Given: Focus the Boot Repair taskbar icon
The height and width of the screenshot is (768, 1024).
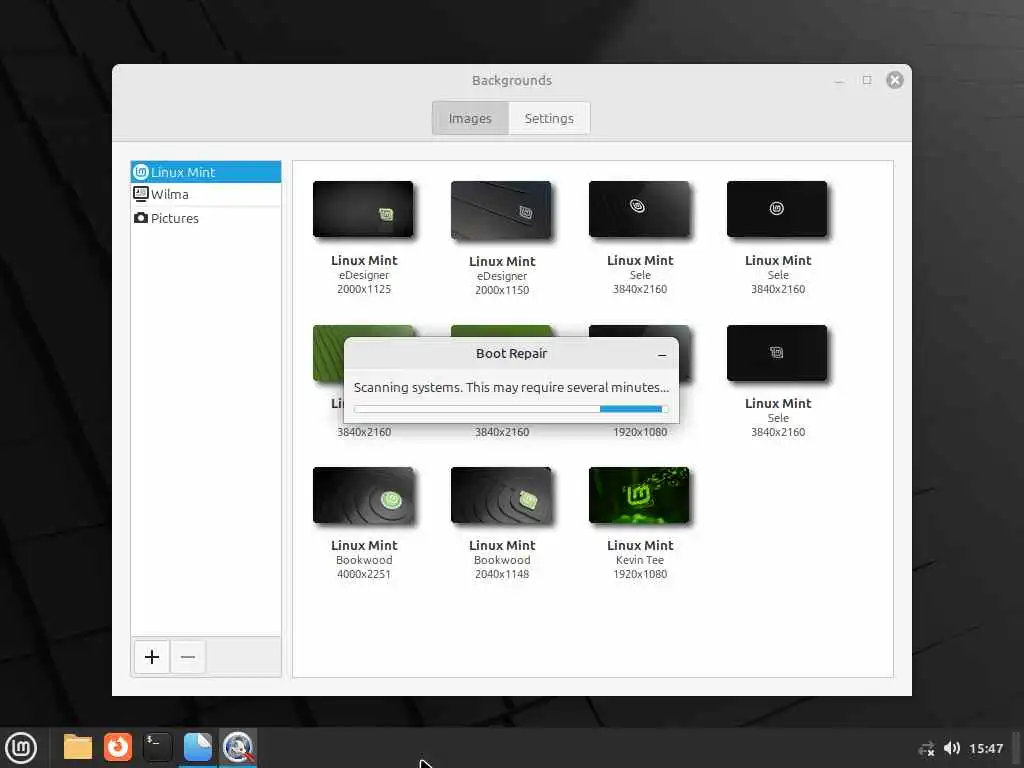Looking at the screenshot, I should [x=238, y=747].
